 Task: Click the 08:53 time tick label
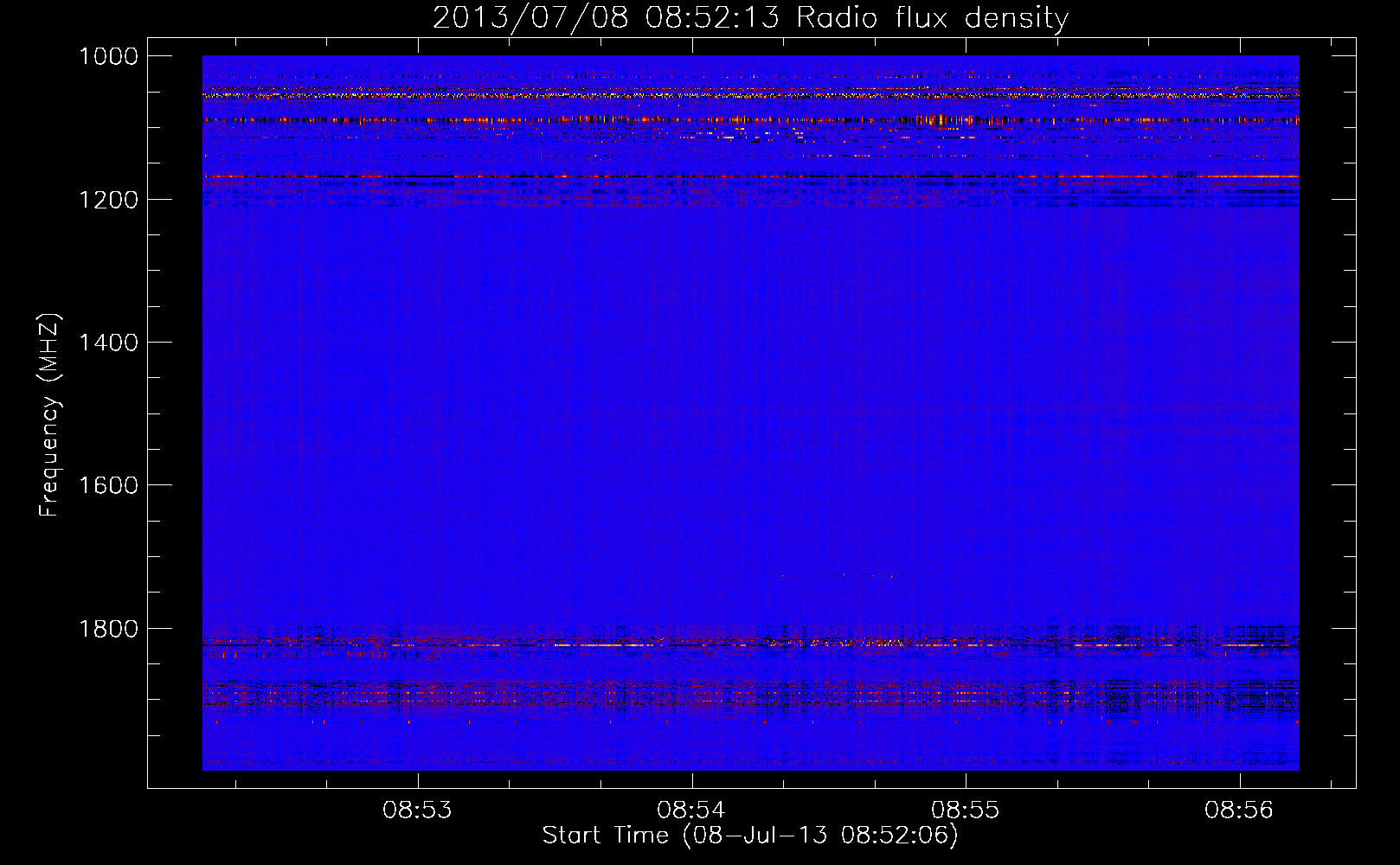pyautogui.click(x=418, y=810)
